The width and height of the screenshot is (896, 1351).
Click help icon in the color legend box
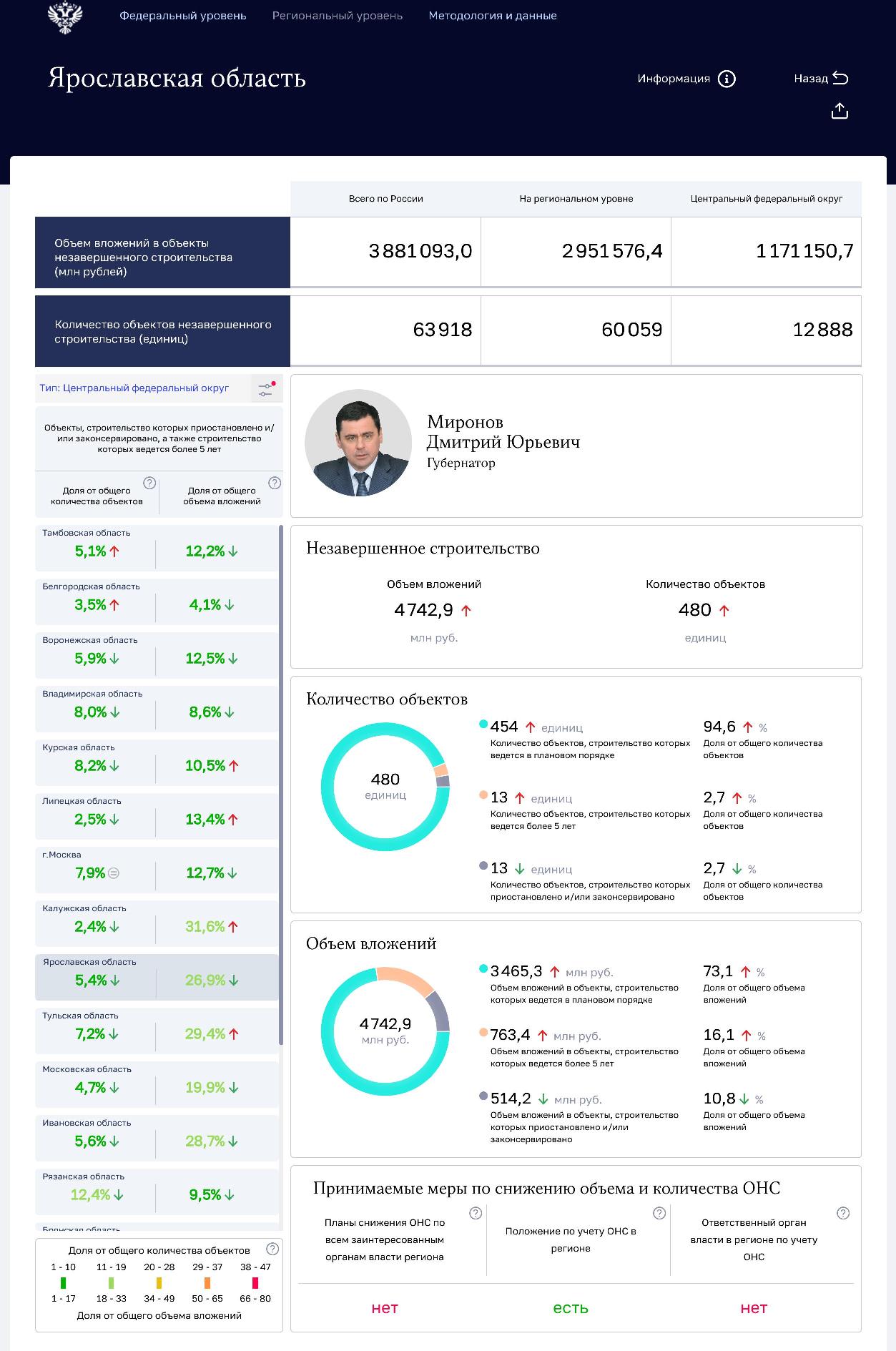click(272, 1249)
